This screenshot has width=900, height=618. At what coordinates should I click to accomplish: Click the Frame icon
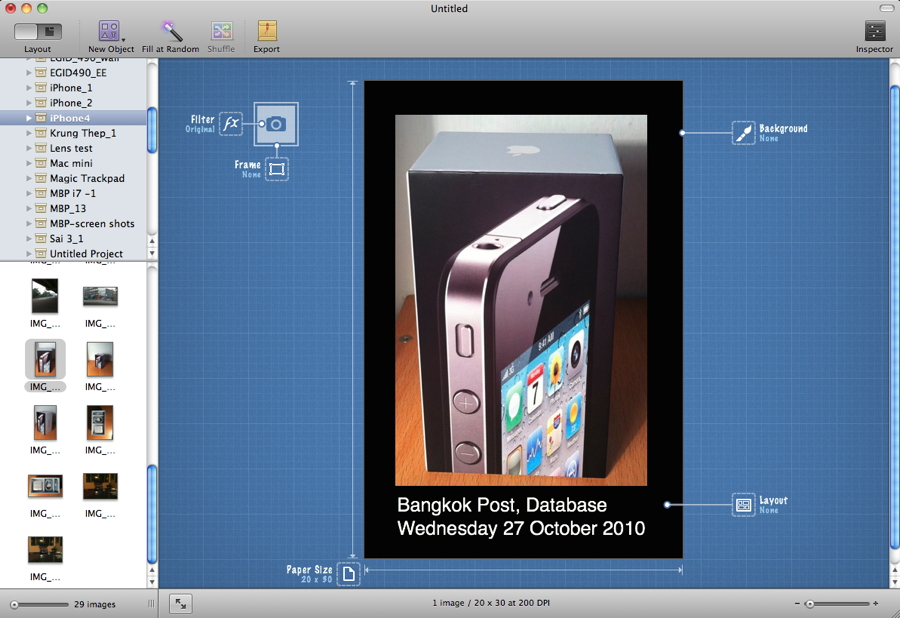[x=277, y=169]
